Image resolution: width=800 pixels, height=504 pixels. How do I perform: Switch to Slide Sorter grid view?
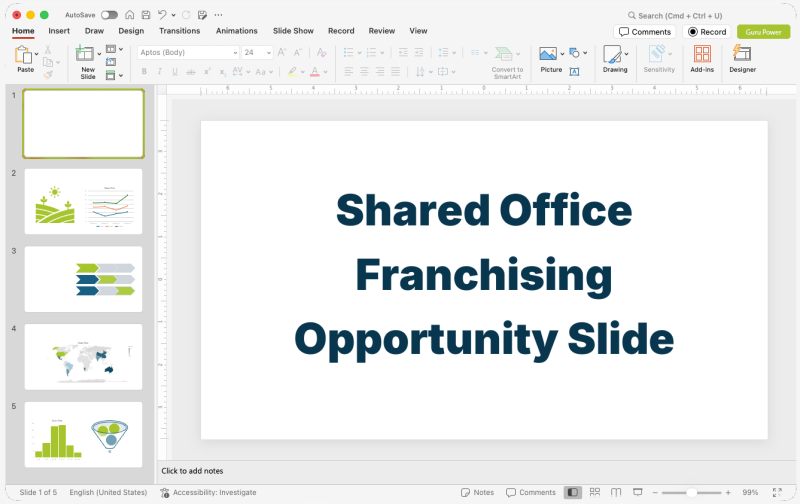tap(595, 492)
